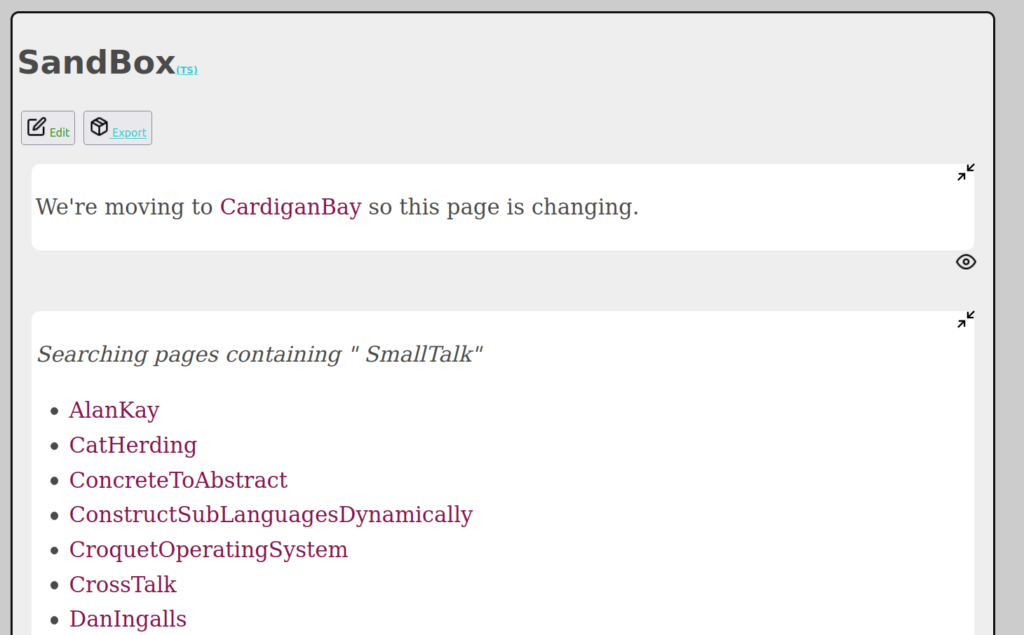Viewport: 1024px width, 635px height.
Task: Open the CroquetOperatingSystem page
Action: [x=208, y=549]
